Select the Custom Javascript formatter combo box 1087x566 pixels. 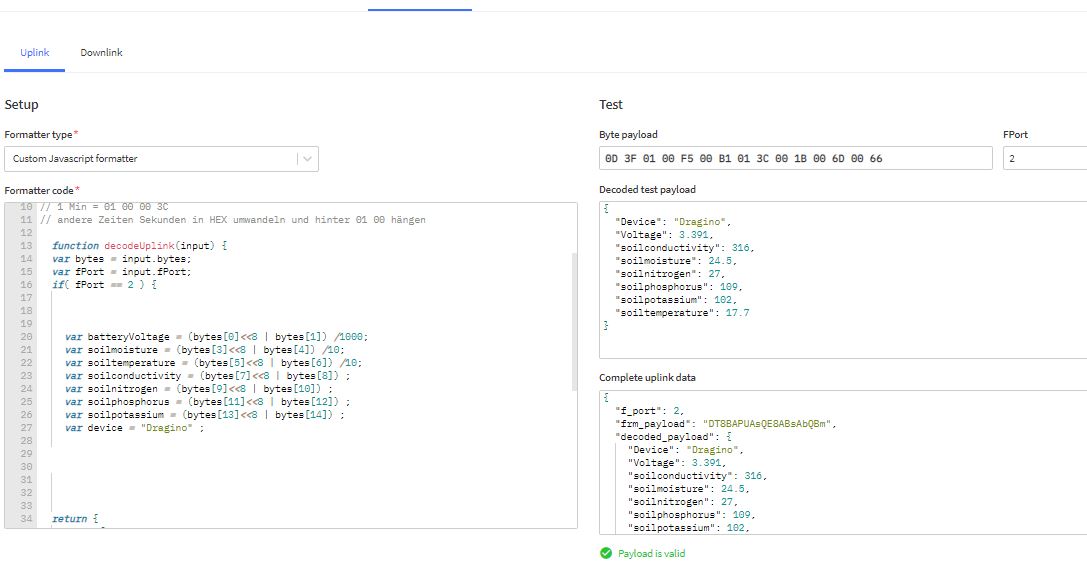(150, 158)
